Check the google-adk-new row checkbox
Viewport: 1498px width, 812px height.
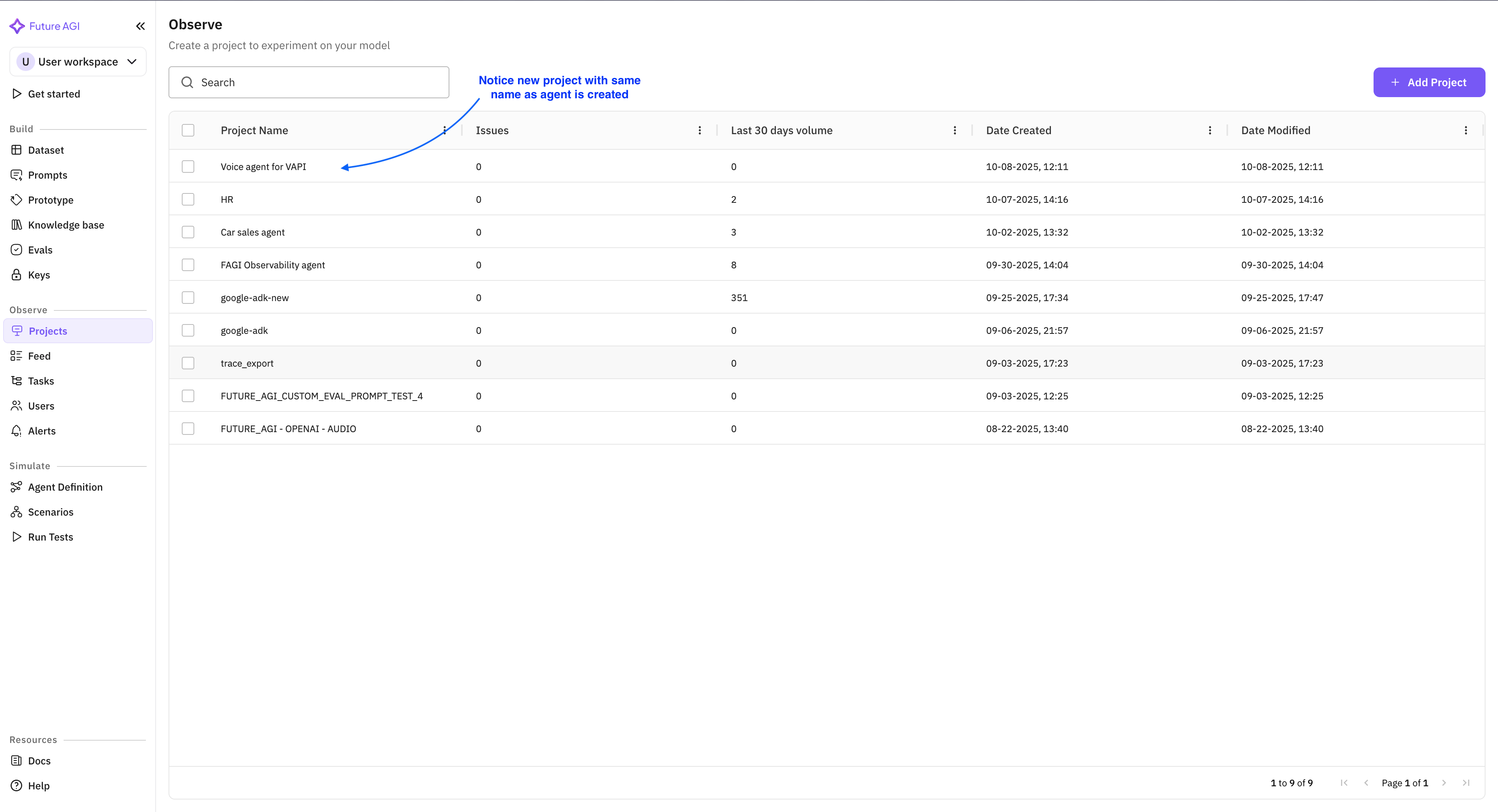pos(188,297)
